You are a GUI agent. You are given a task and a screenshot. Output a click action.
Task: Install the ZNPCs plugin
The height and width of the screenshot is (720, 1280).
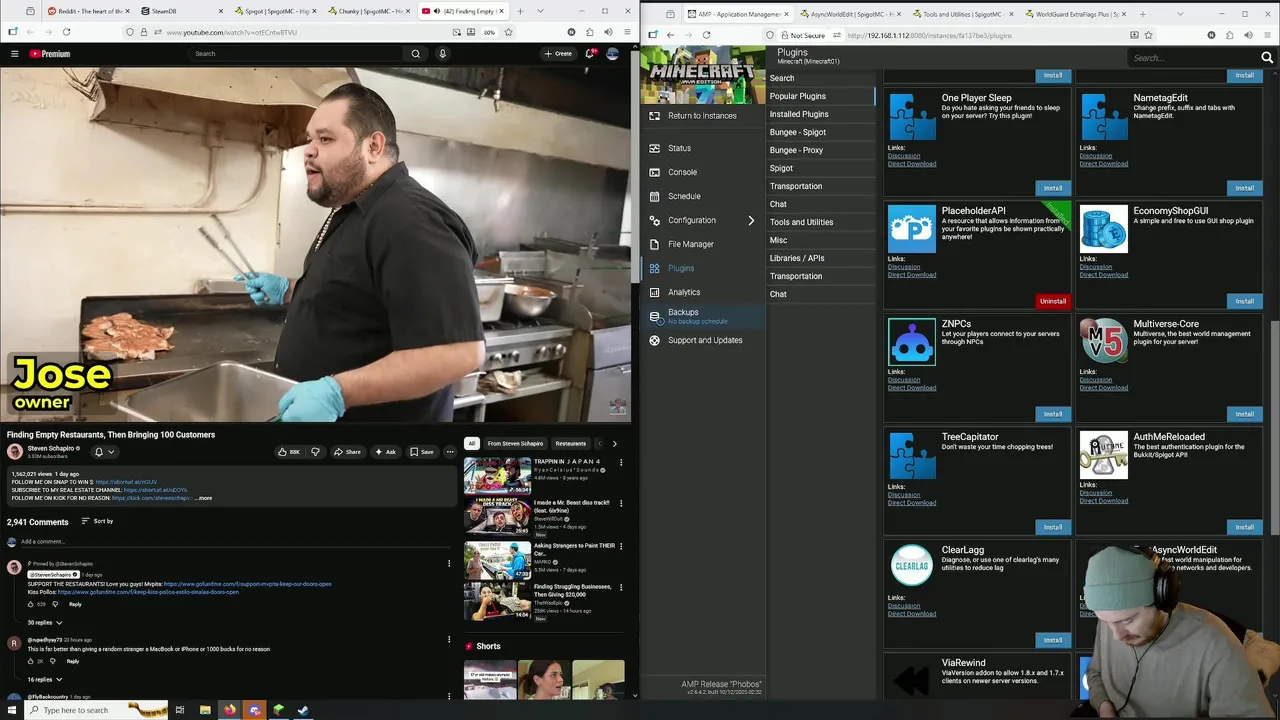click(1053, 414)
